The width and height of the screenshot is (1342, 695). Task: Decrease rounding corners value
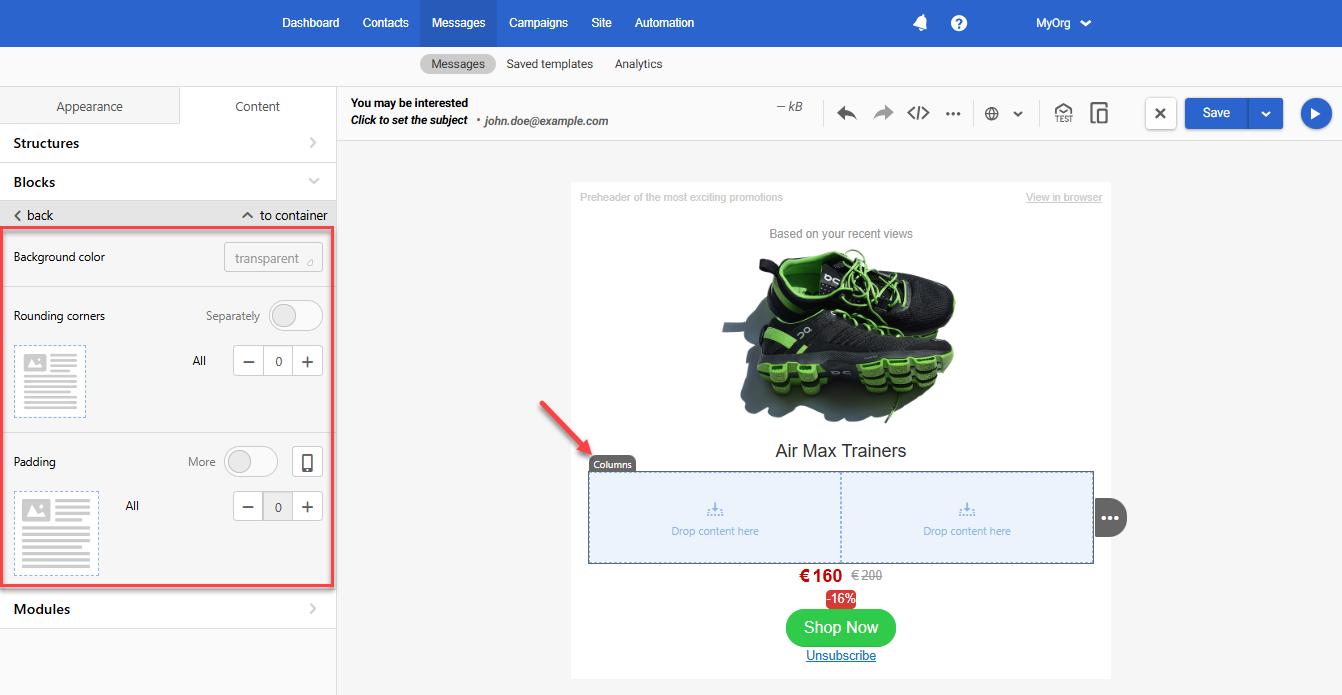tap(248, 361)
